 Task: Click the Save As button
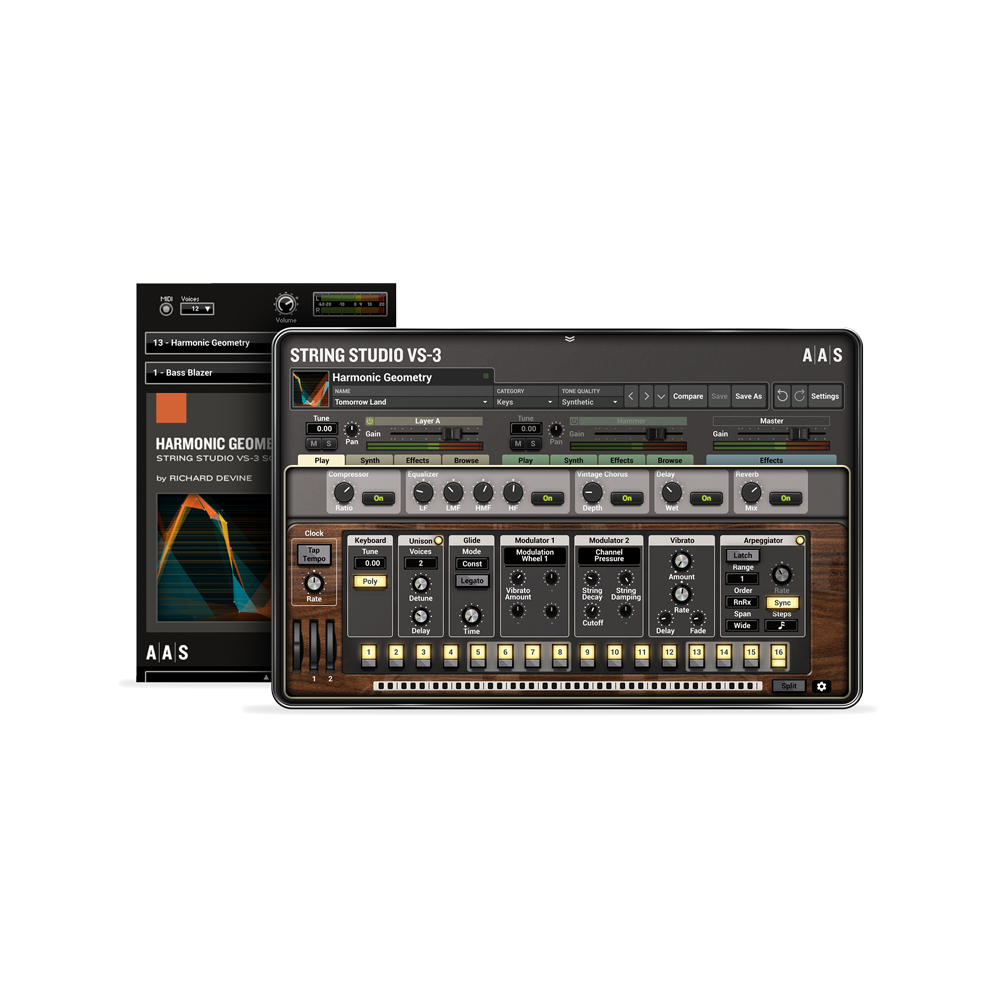point(748,396)
